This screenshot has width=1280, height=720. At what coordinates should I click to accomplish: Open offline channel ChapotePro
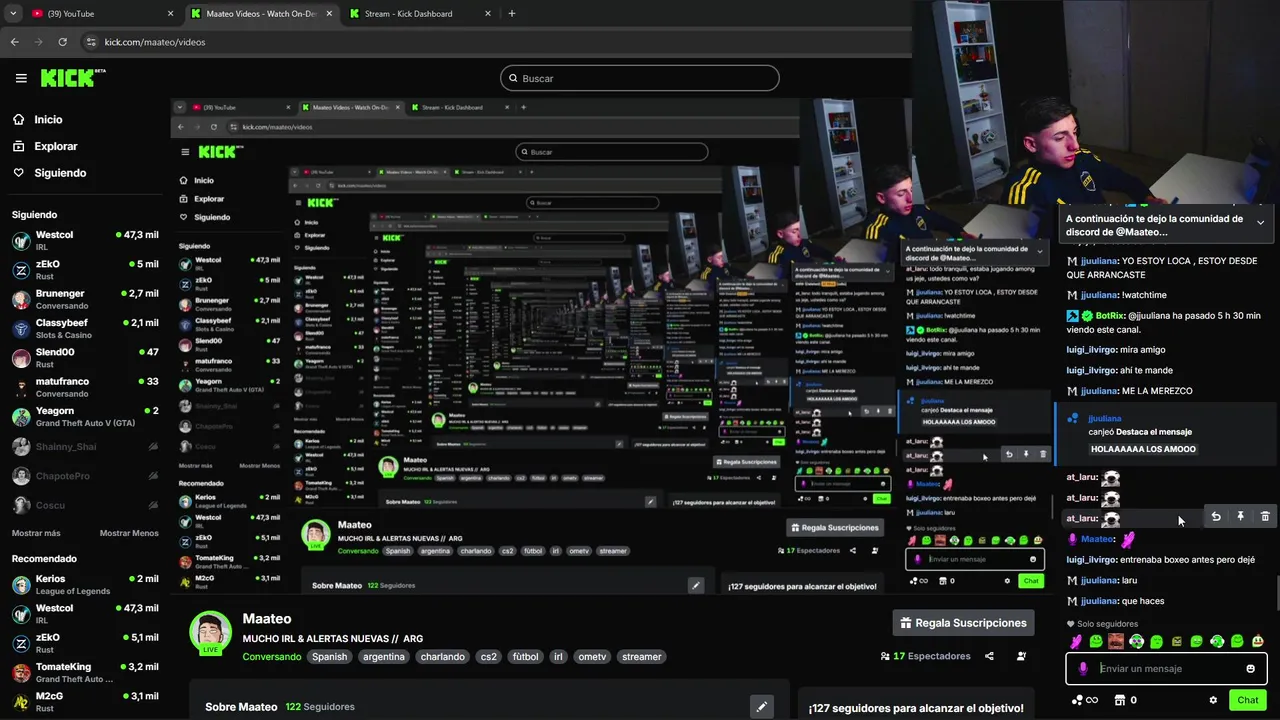tap(85, 476)
